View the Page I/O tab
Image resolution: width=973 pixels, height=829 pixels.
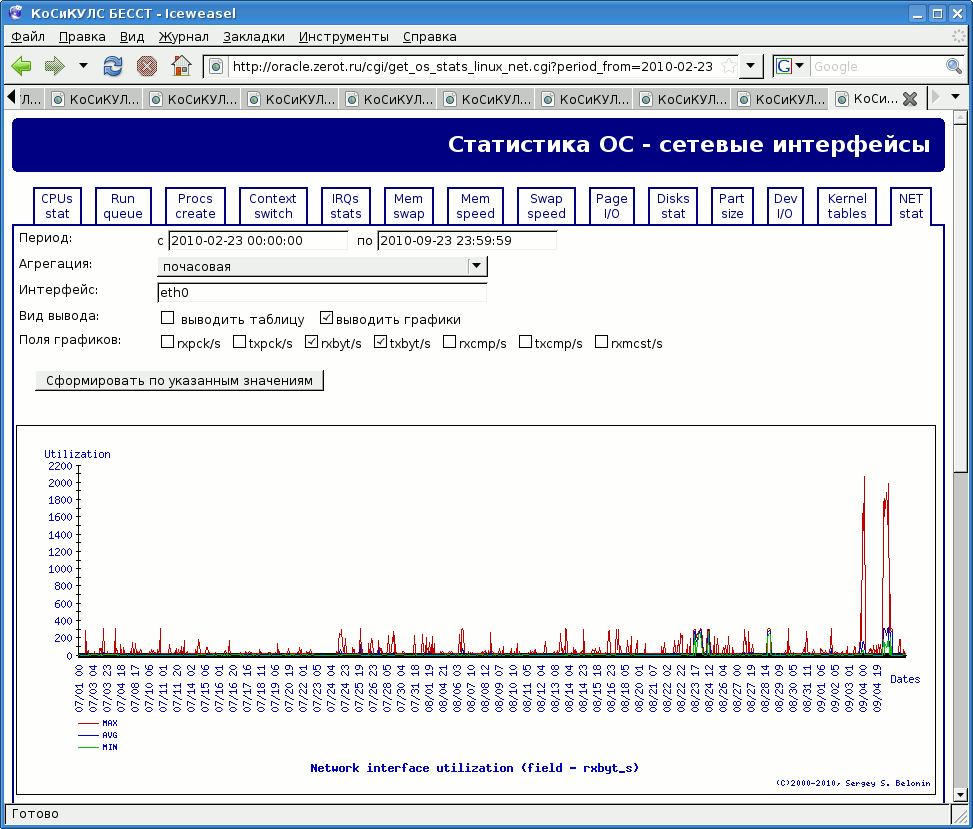(x=612, y=206)
